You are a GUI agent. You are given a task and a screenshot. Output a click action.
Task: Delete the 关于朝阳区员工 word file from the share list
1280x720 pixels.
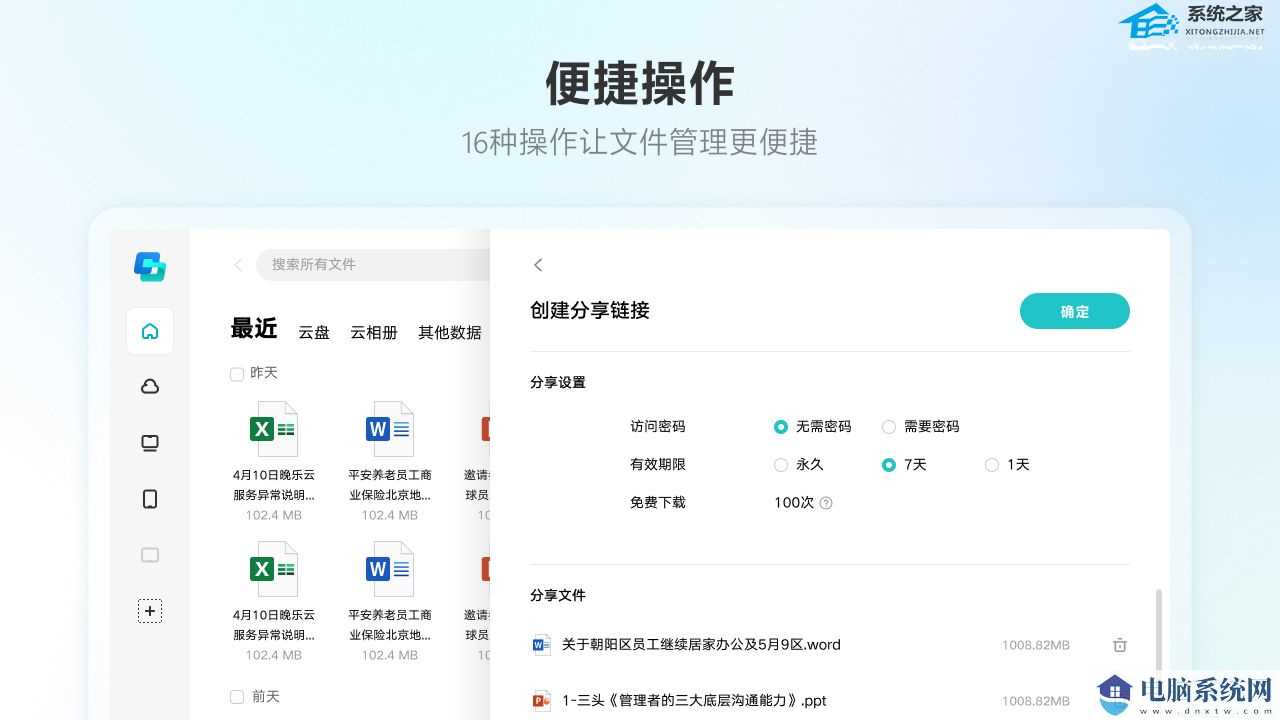click(x=1120, y=645)
